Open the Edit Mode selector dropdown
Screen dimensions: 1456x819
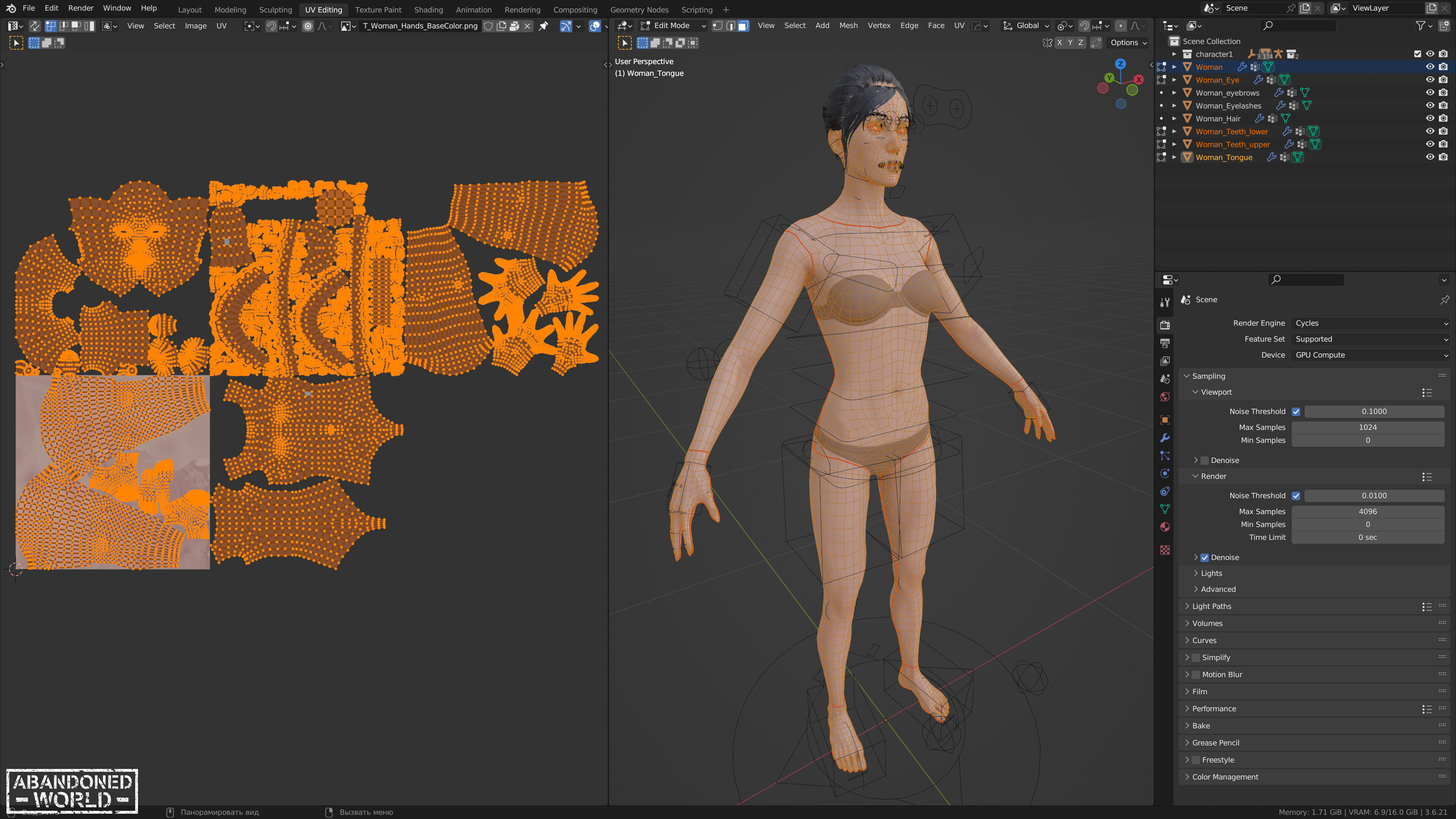[x=673, y=26]
